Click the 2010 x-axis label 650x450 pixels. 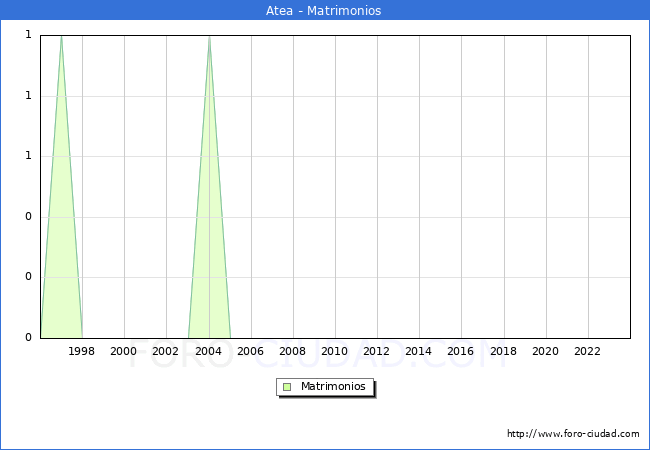(x=335, y=351)
